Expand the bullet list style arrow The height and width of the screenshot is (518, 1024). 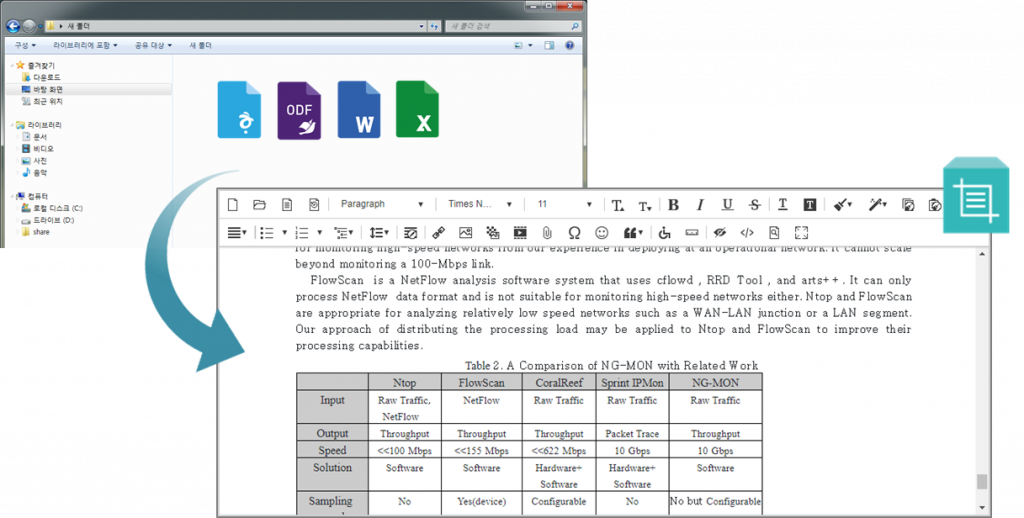pos(284,233)
